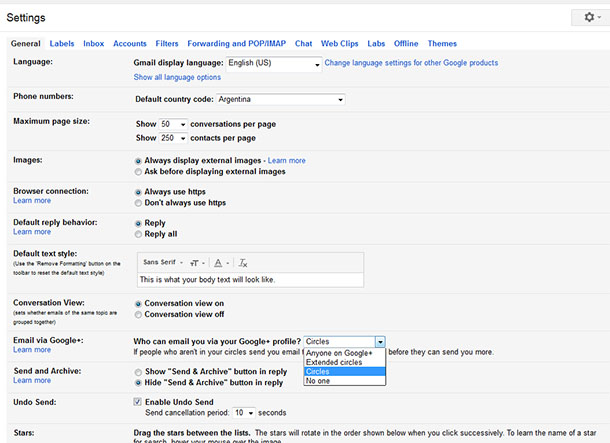The width and height of the screenshot is (610, 443).
Task: Open the Offline tab
Action: pos(406,44)
